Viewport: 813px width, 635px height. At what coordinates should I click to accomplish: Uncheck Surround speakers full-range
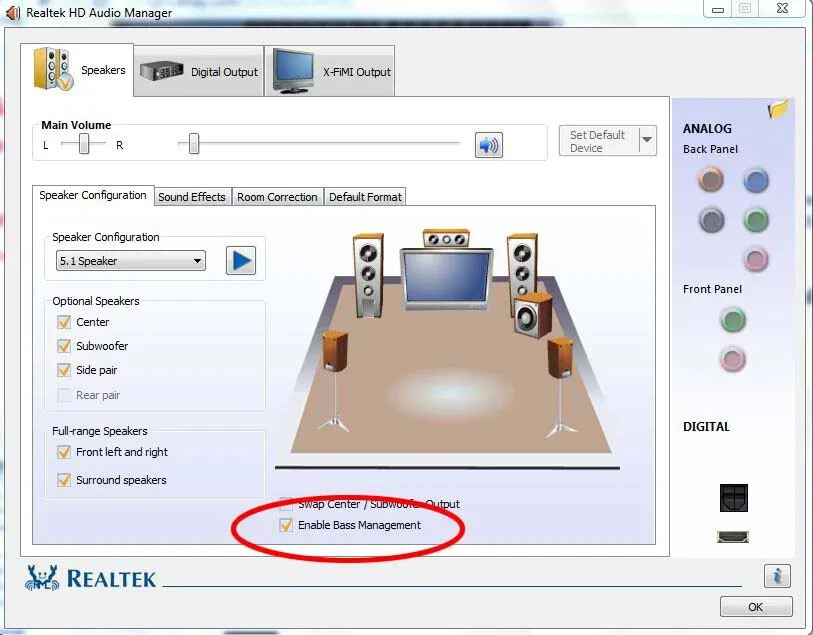point(64,480)
